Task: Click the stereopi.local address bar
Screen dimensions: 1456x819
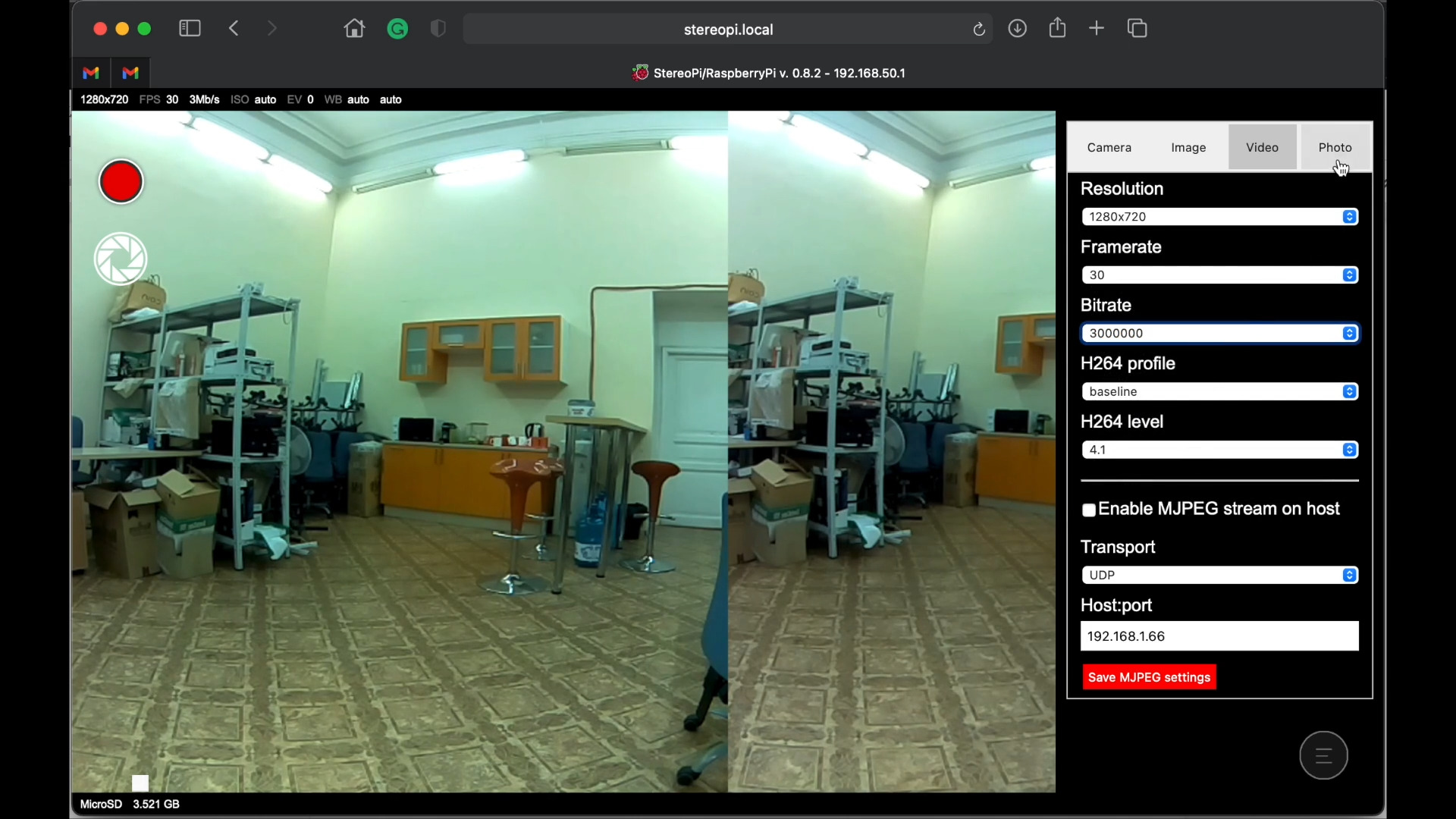Action: pyautogui.click(x=728, y=30)
